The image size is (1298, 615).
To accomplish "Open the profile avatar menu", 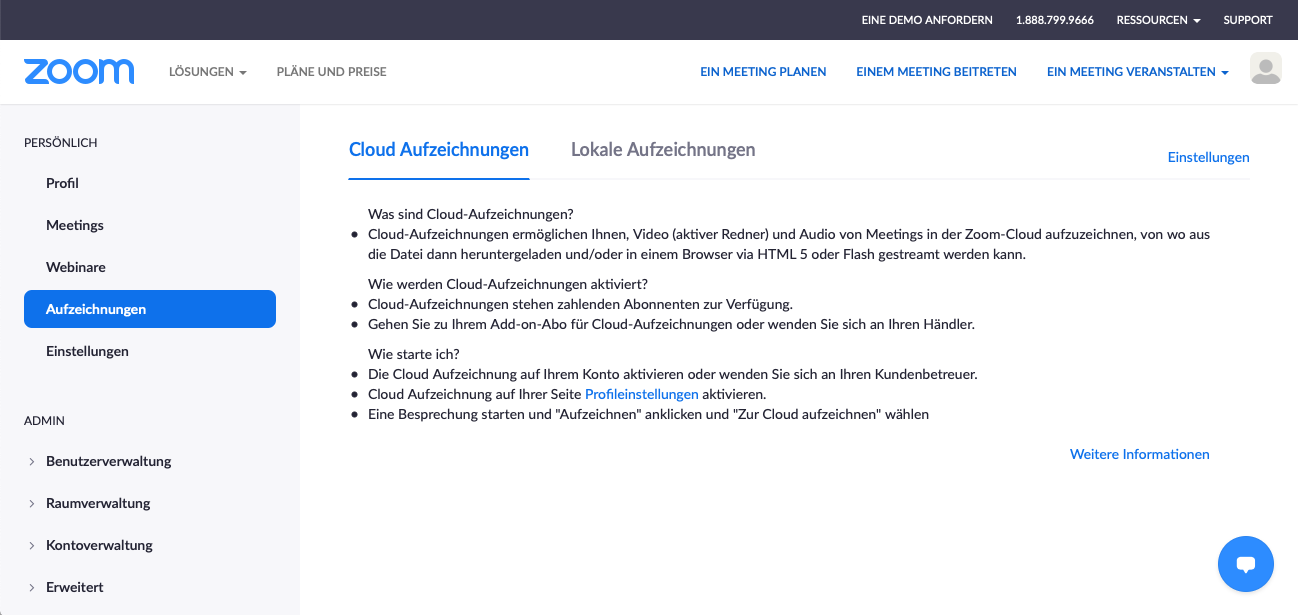I will point(1265,69).
